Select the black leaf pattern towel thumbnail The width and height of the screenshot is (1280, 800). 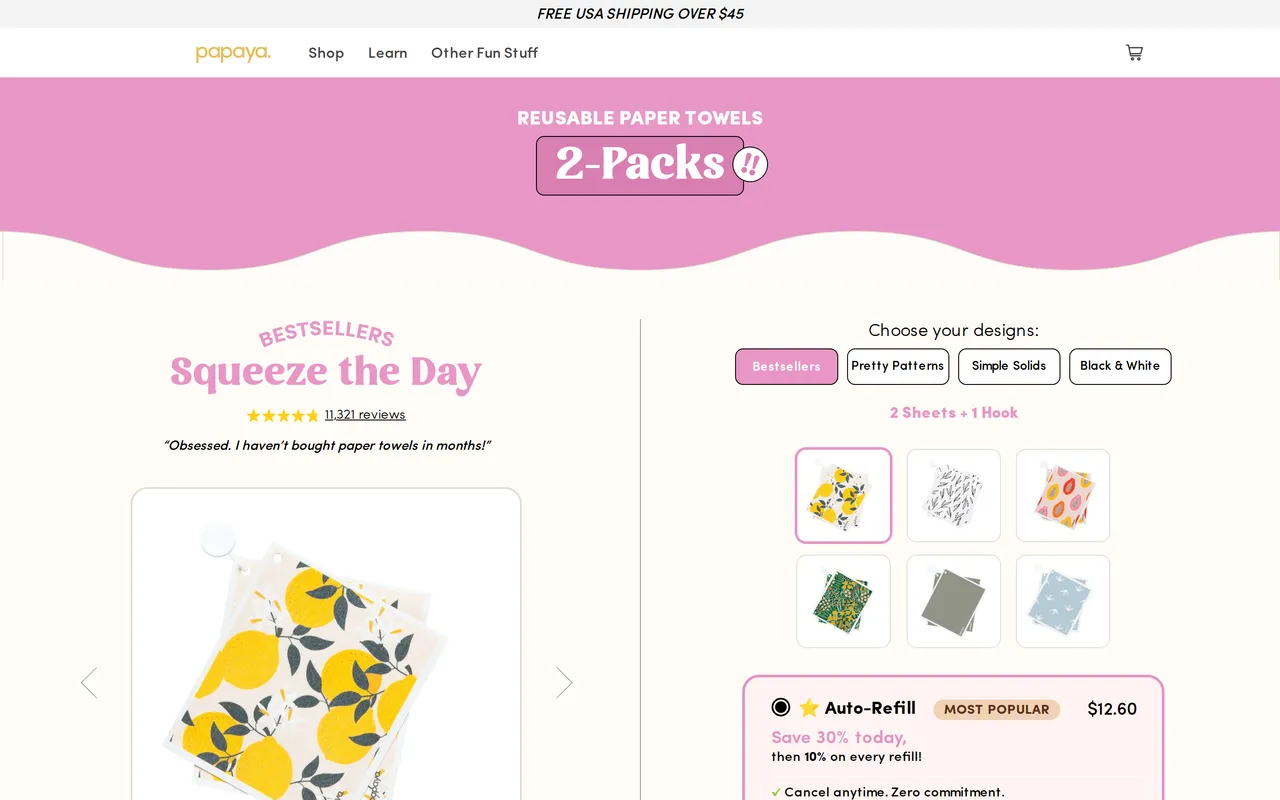tap(953, 495)
